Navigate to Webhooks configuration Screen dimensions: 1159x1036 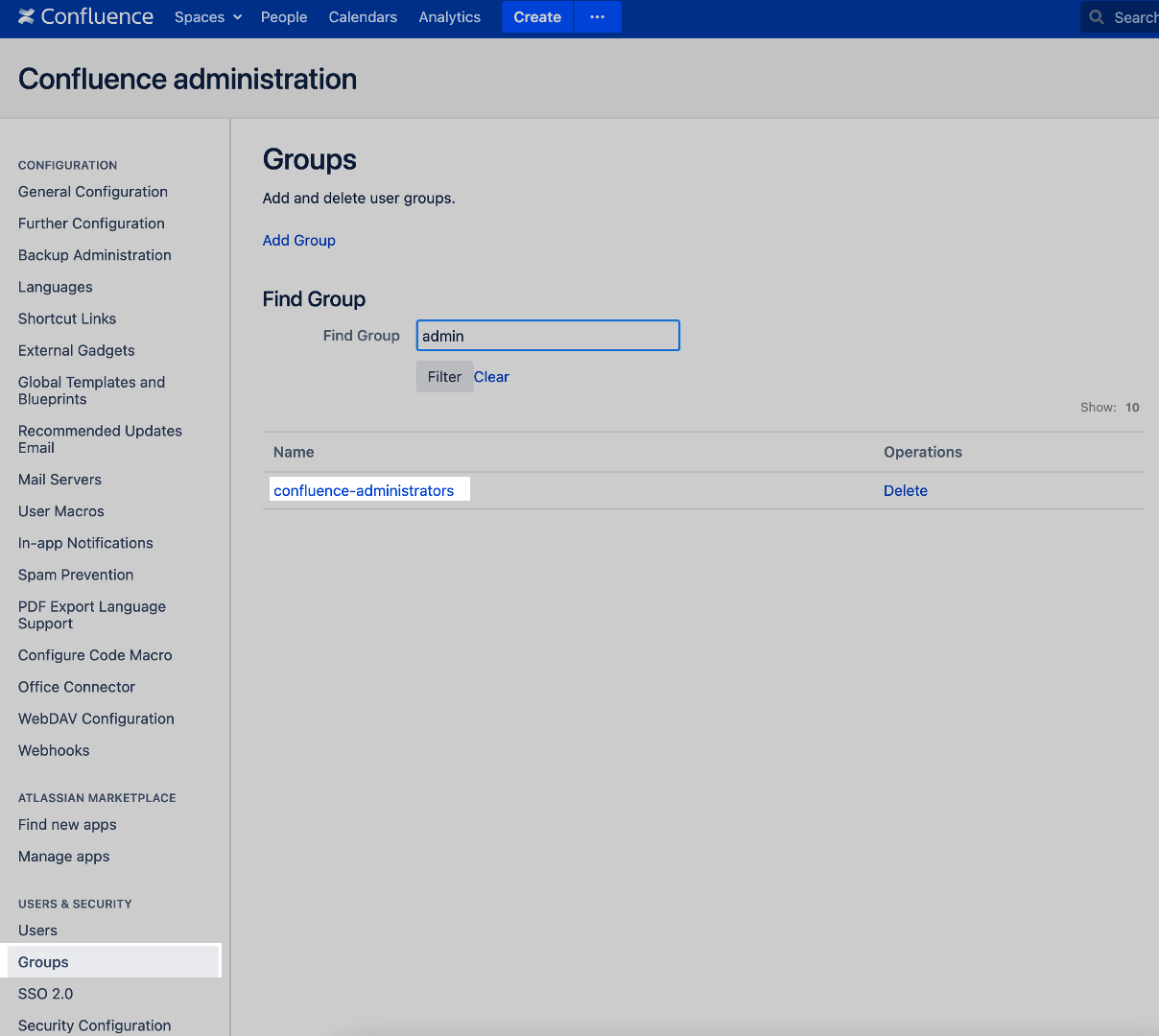54,750
